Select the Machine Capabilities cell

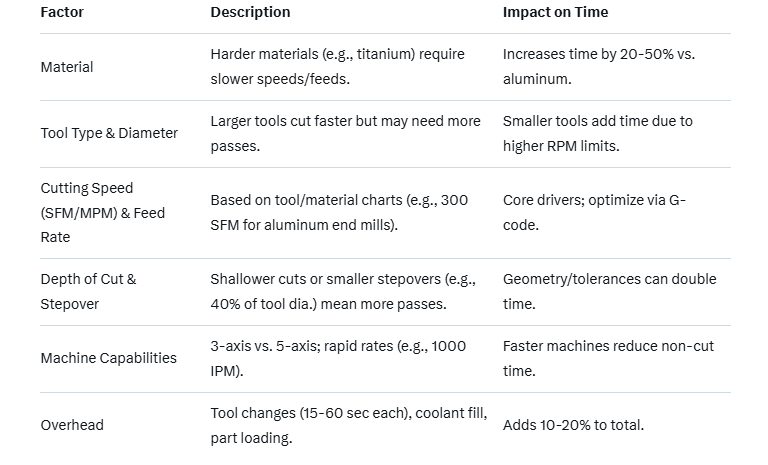(108, 358)
